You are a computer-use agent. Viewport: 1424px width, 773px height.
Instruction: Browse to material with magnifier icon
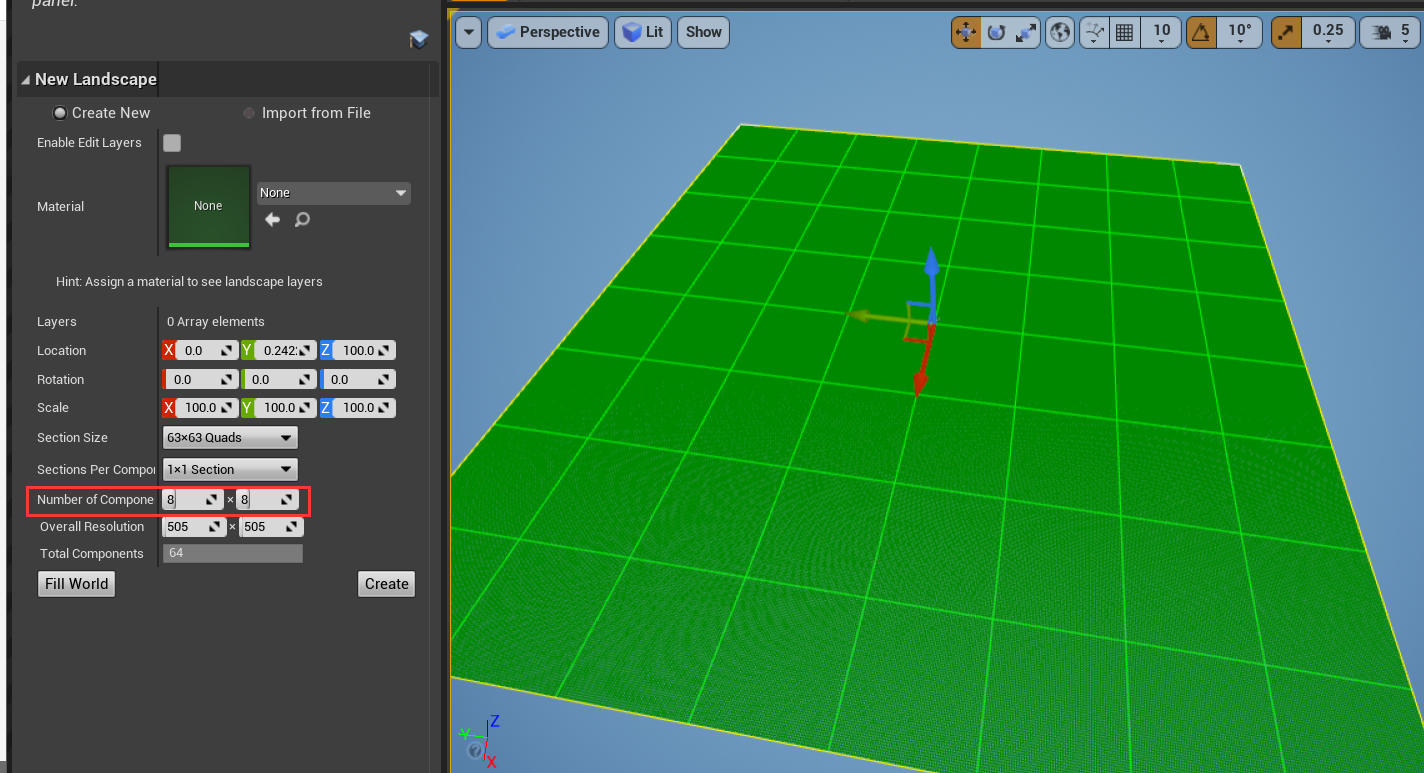(x=302, y=219)
